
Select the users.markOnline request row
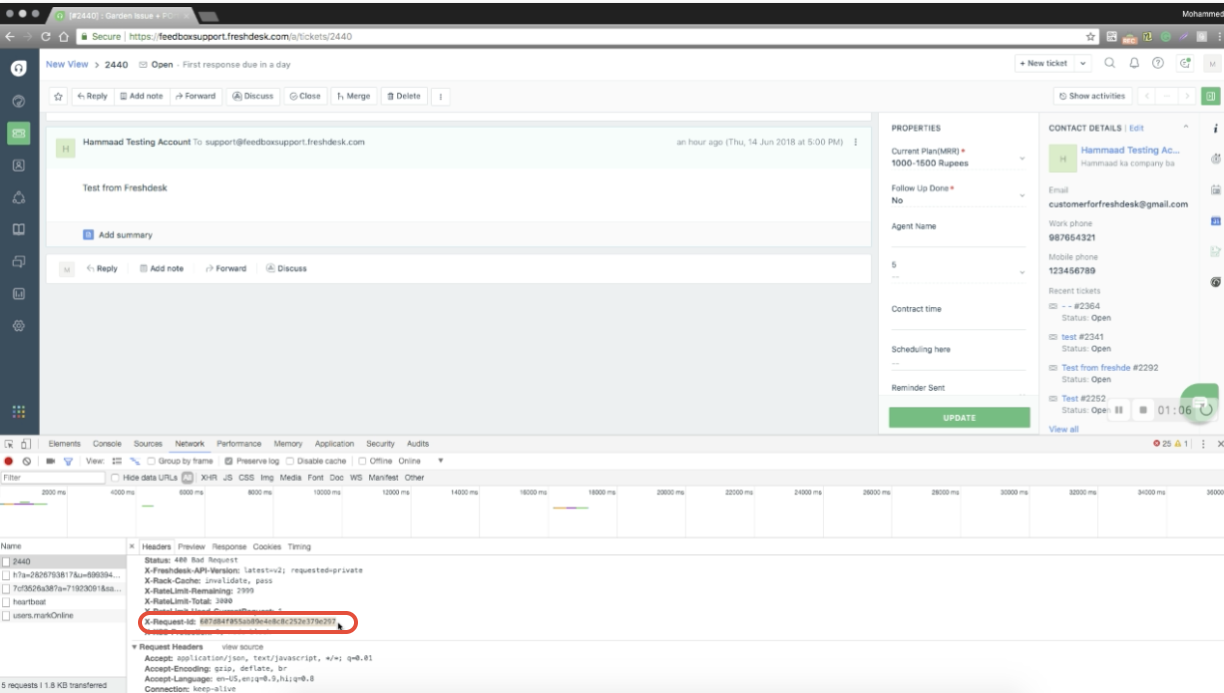point(63,615)
